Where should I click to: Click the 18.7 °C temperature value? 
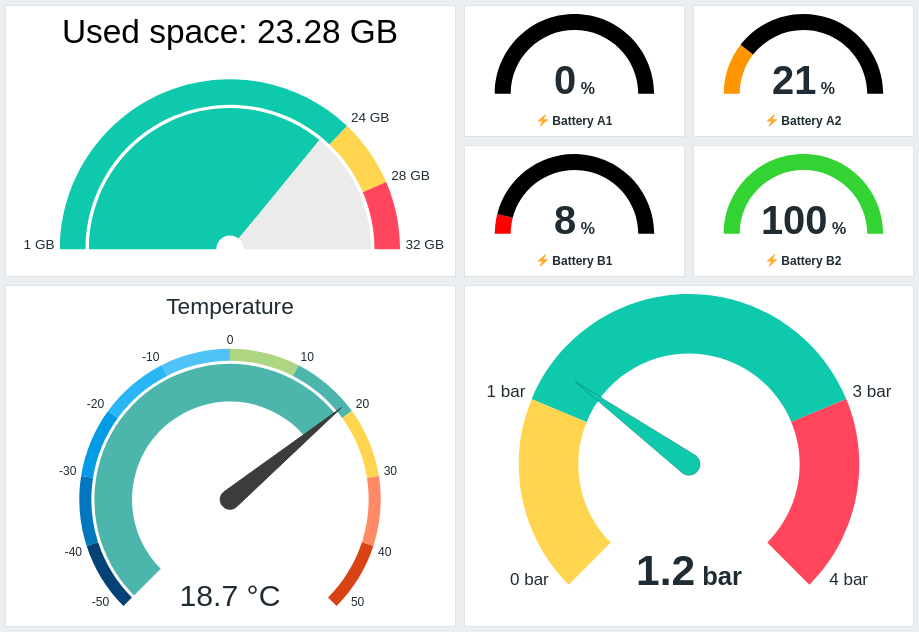pyautogui.click(x=230, y=596)
